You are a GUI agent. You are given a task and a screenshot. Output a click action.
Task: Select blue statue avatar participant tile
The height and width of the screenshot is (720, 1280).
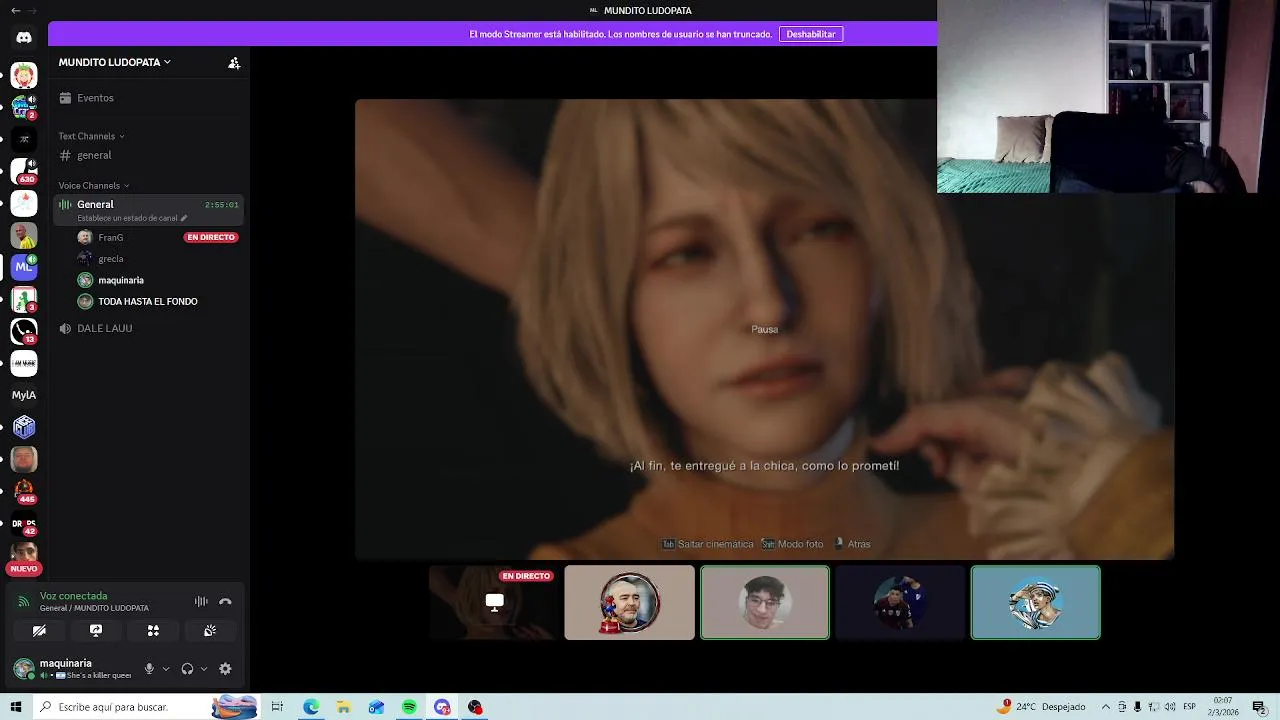[x=1036, y=602]
